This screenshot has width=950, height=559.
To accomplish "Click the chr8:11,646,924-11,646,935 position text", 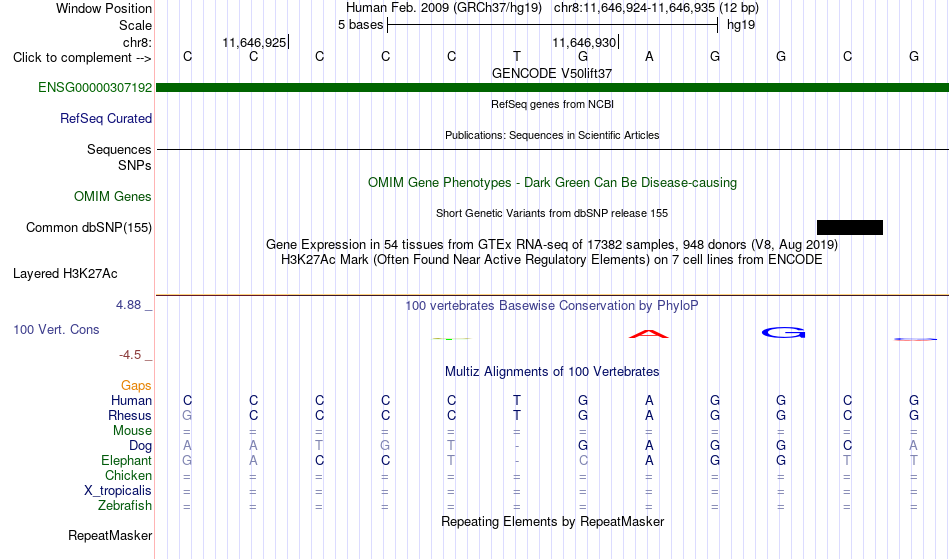I will (656, 8).
